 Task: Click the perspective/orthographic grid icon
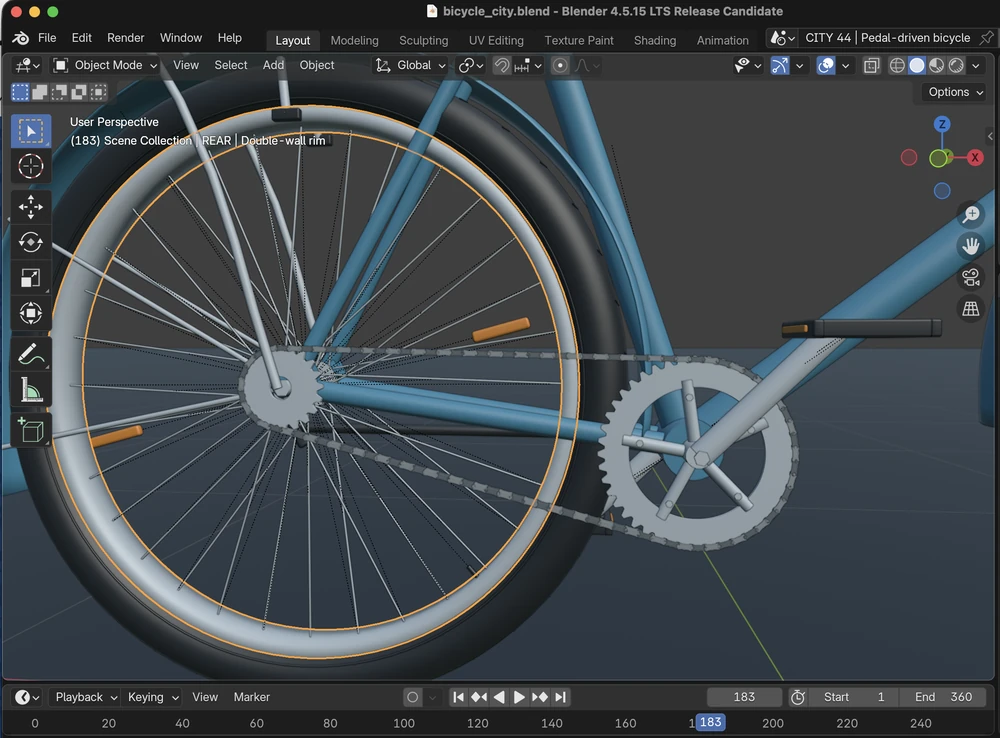click(x=971, y=309)
